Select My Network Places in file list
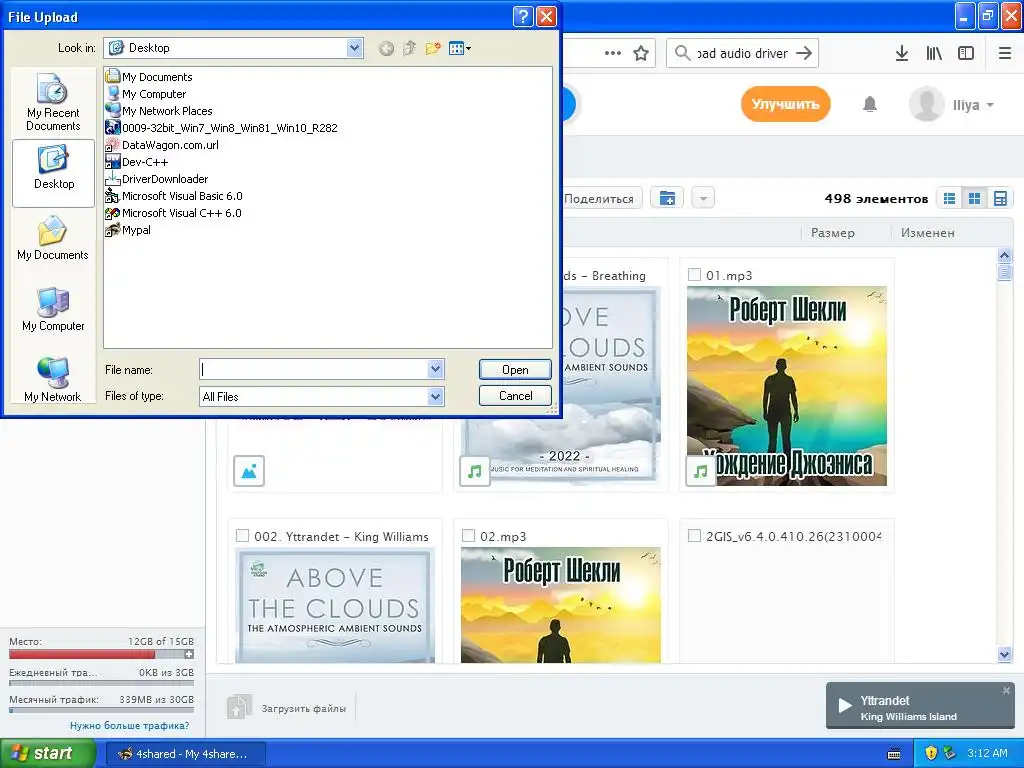The height and width of the screenshot is (768, 1024). (159, 111)
